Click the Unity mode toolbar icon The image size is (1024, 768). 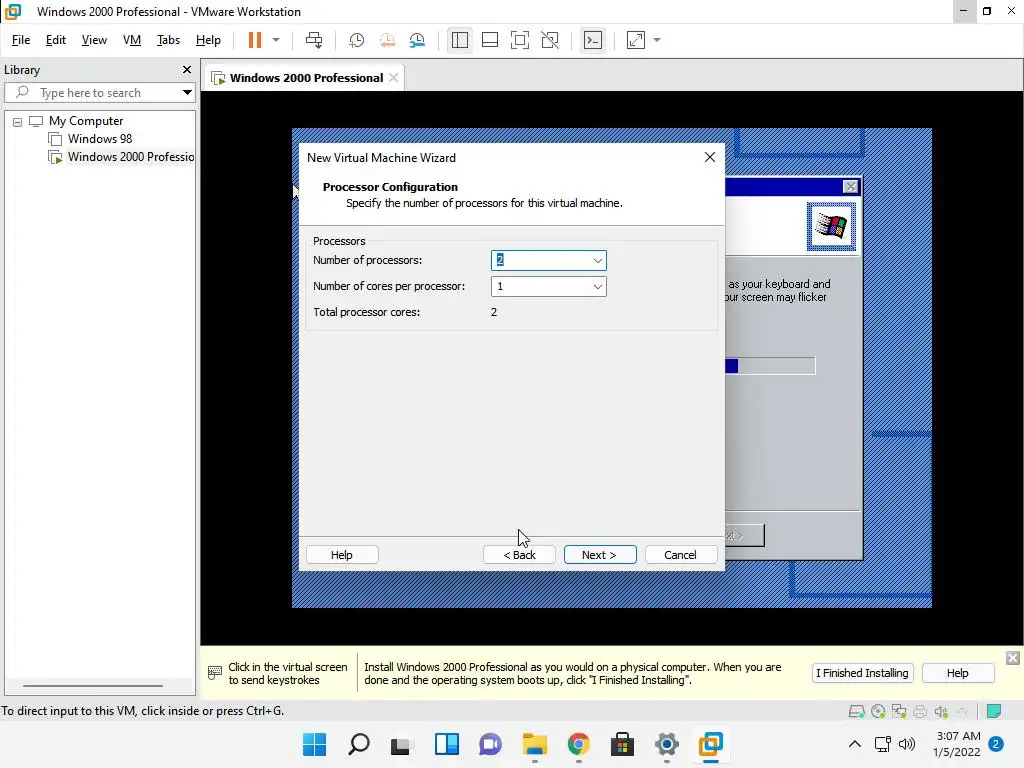[551, 40]
